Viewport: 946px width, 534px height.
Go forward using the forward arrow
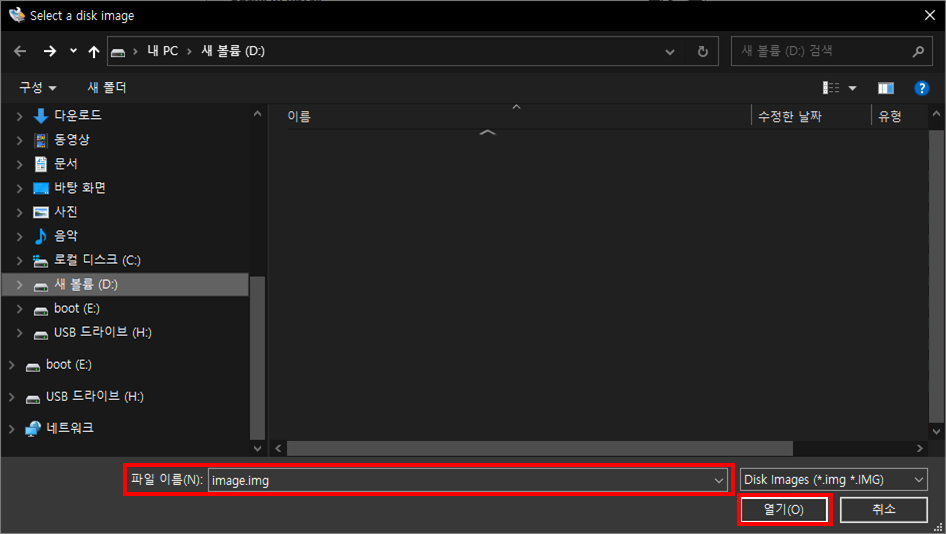(49, 51)
